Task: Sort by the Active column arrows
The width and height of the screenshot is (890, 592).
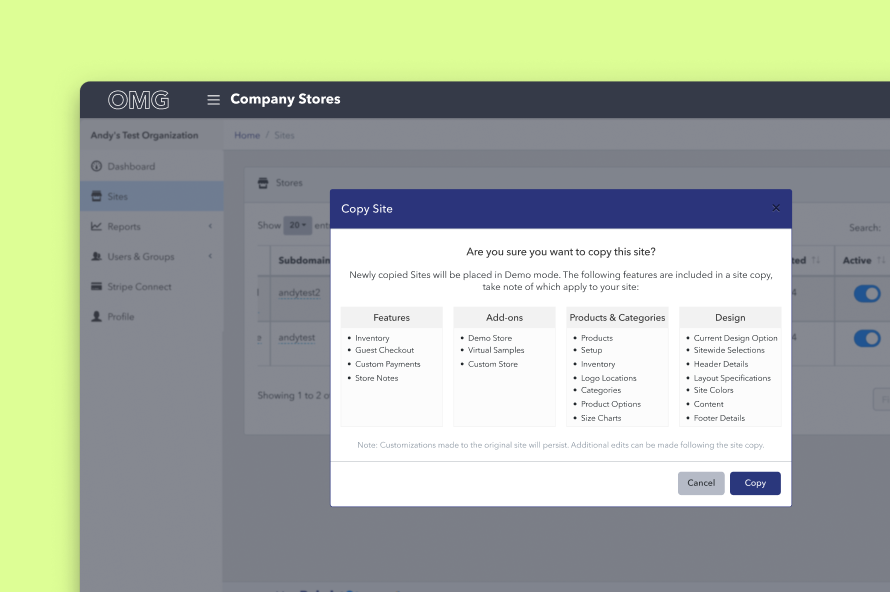Action: point(881,260)
